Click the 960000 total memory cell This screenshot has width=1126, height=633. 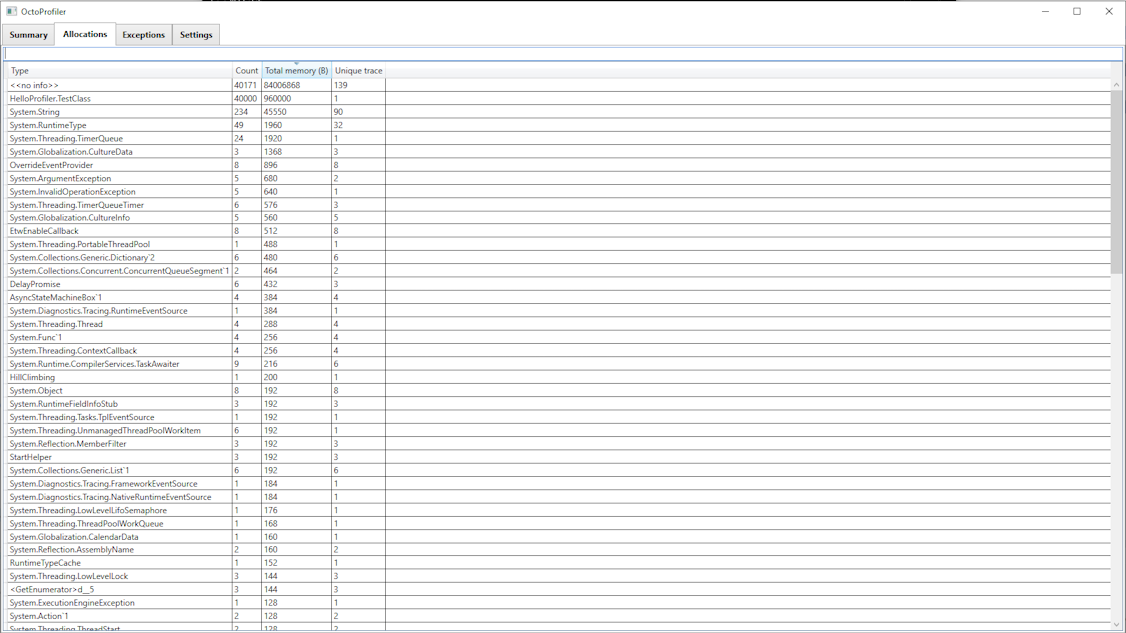(297, 98)
